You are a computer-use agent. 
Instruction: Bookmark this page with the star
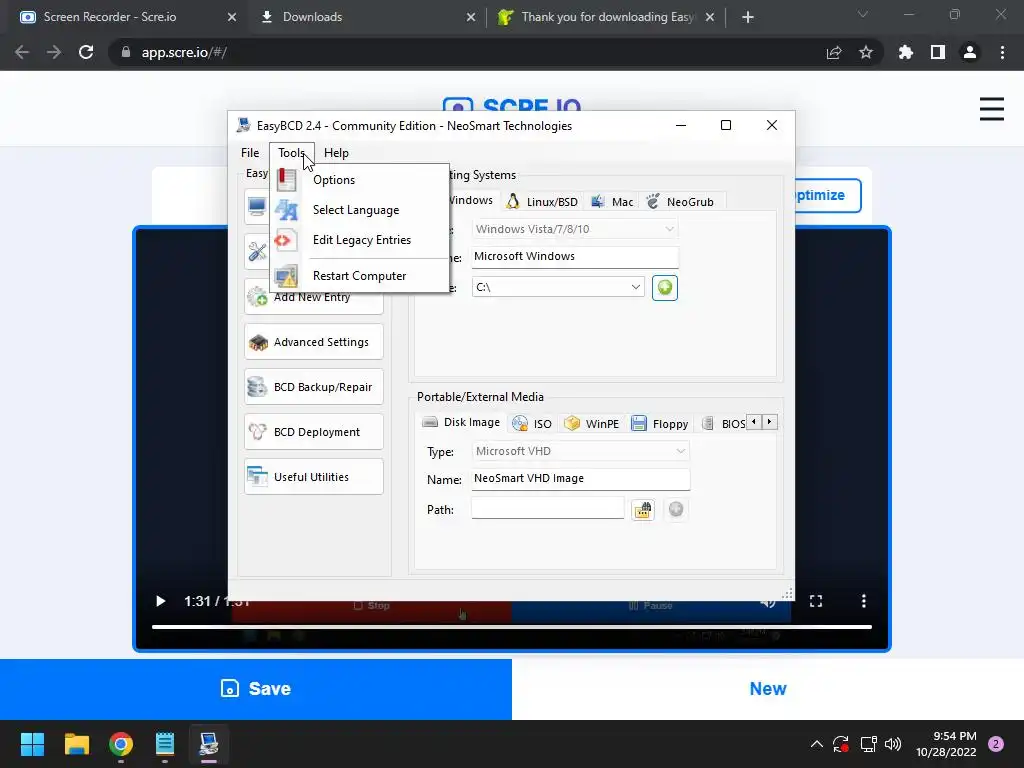click(866, 52)
